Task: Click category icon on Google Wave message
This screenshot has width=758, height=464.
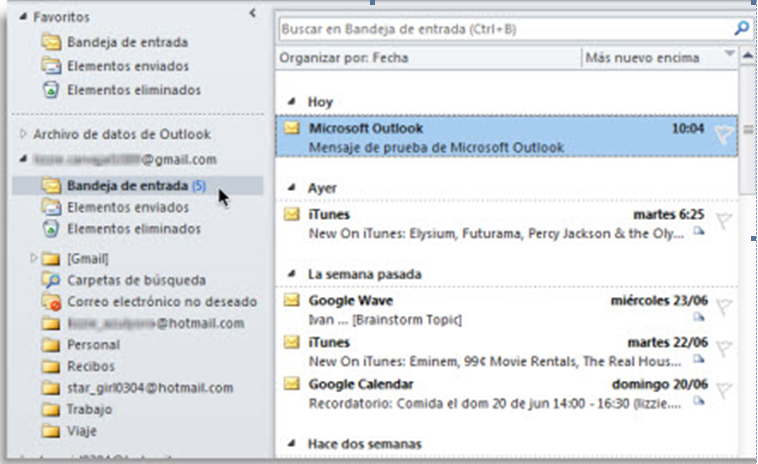Action: click(x=699, y=317)
